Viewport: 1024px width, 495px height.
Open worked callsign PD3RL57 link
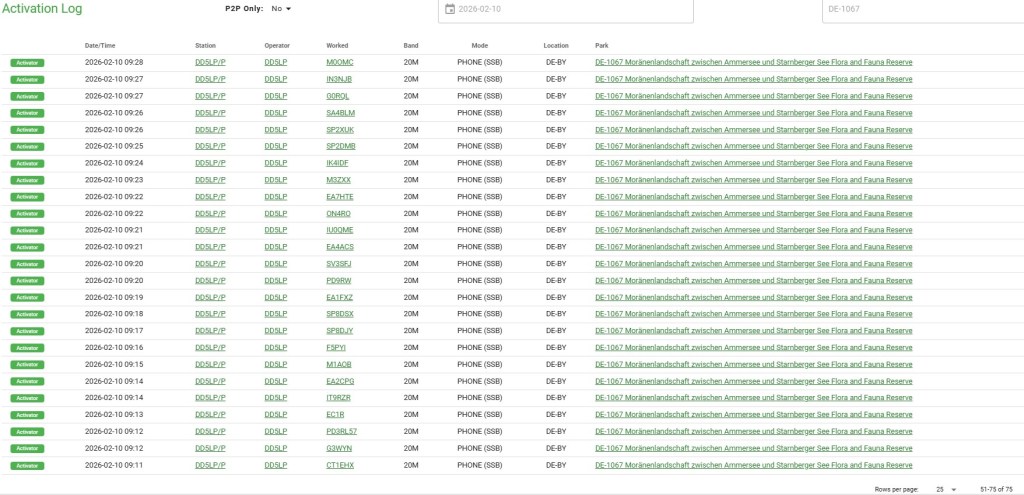point(341,432)
